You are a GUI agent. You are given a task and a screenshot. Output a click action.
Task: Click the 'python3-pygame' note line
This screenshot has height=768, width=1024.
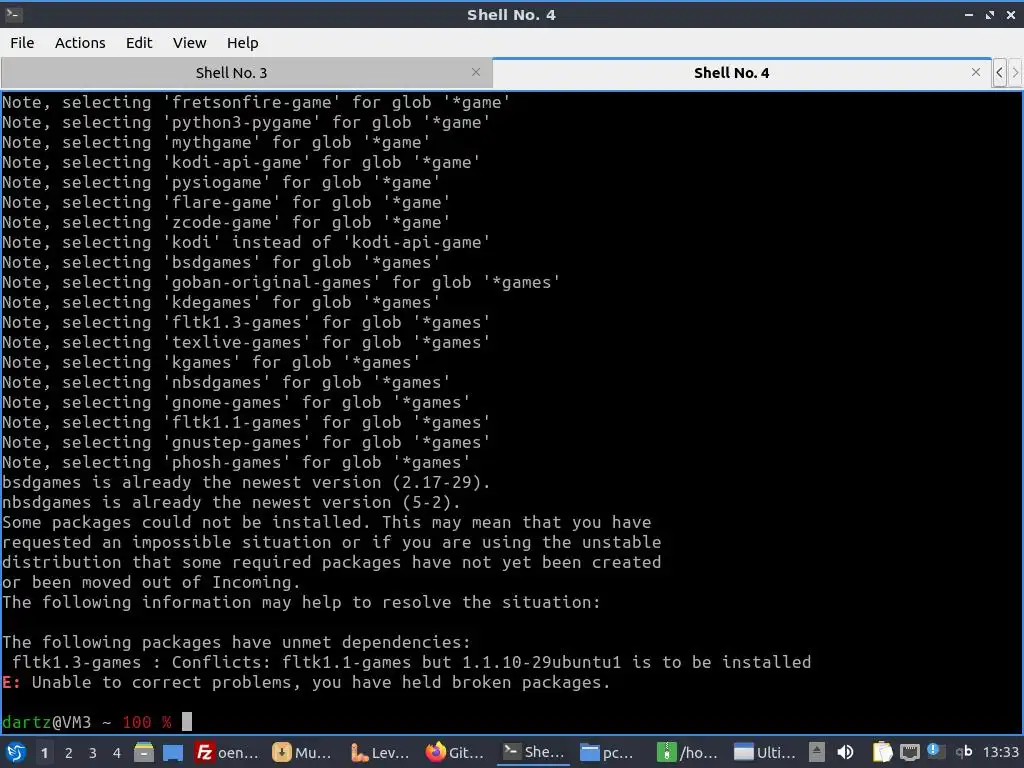pos(246,122)
